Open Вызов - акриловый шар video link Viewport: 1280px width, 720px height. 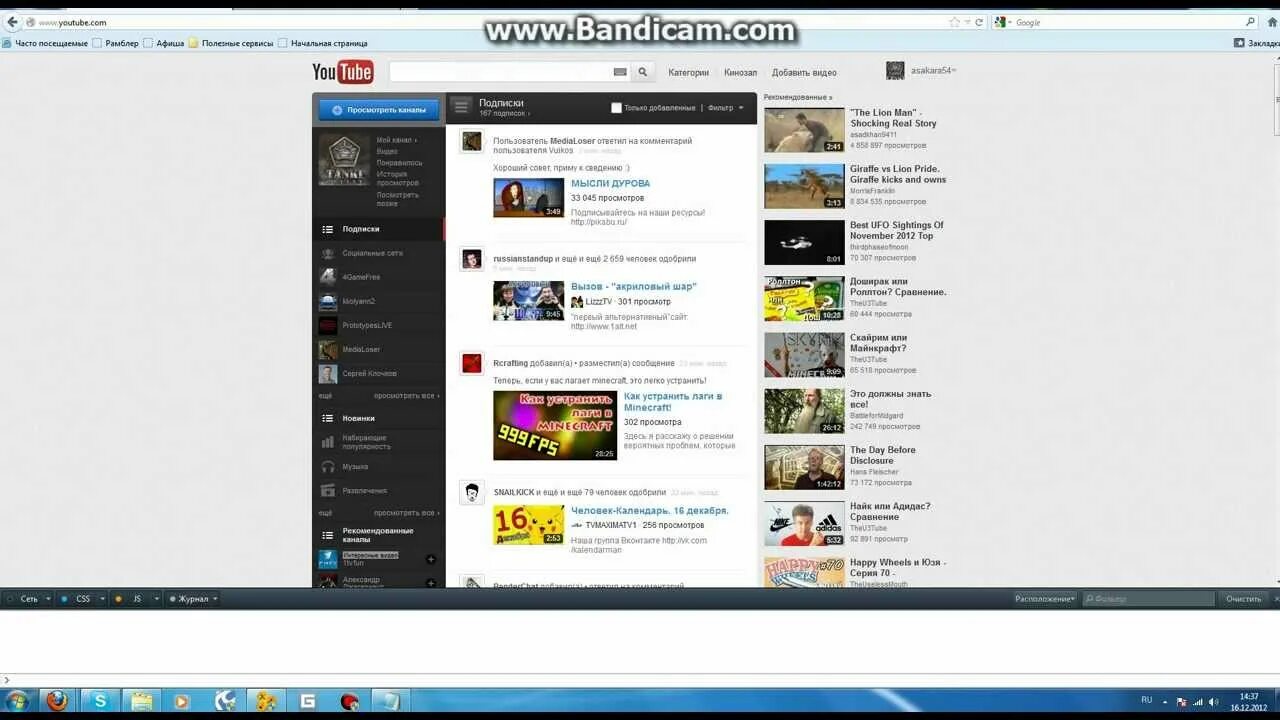pyautogui.click(x=634, y=287)
